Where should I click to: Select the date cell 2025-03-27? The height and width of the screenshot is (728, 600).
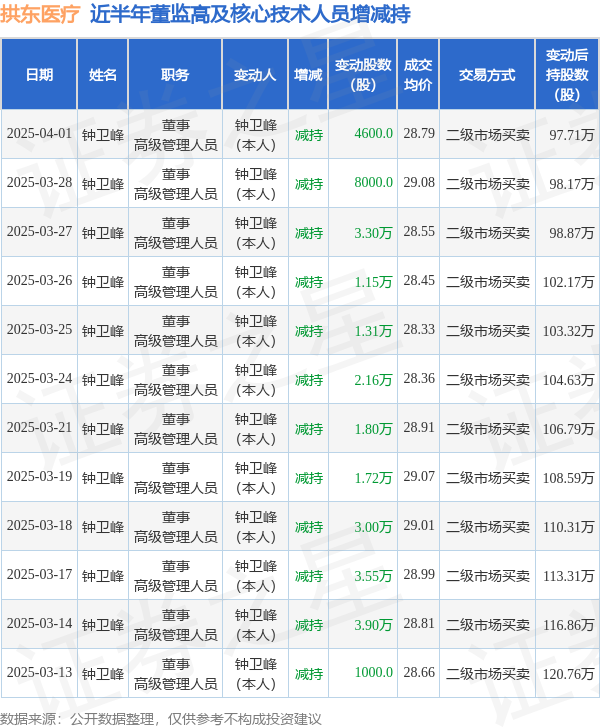[39, 232]
